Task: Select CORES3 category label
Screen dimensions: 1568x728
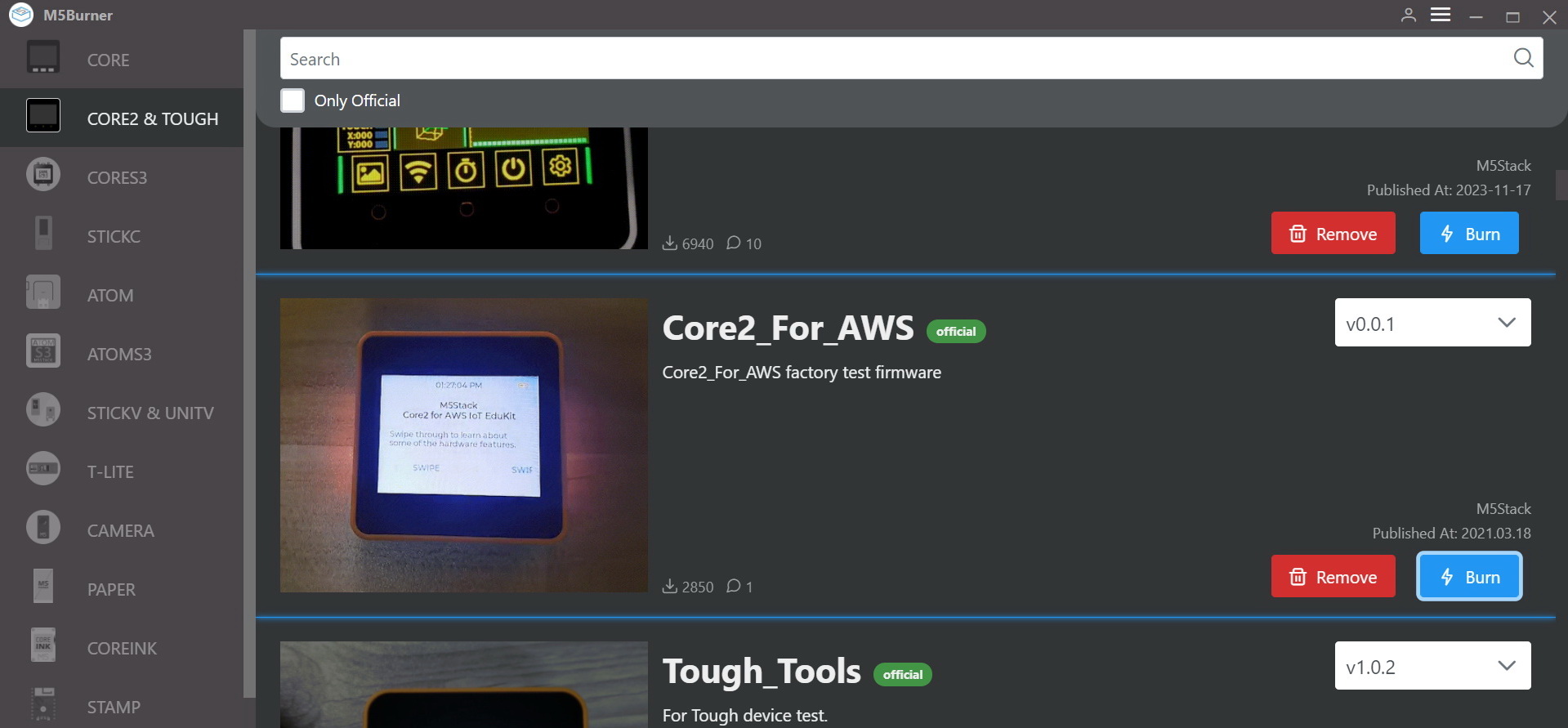Action: coord(117,178)
